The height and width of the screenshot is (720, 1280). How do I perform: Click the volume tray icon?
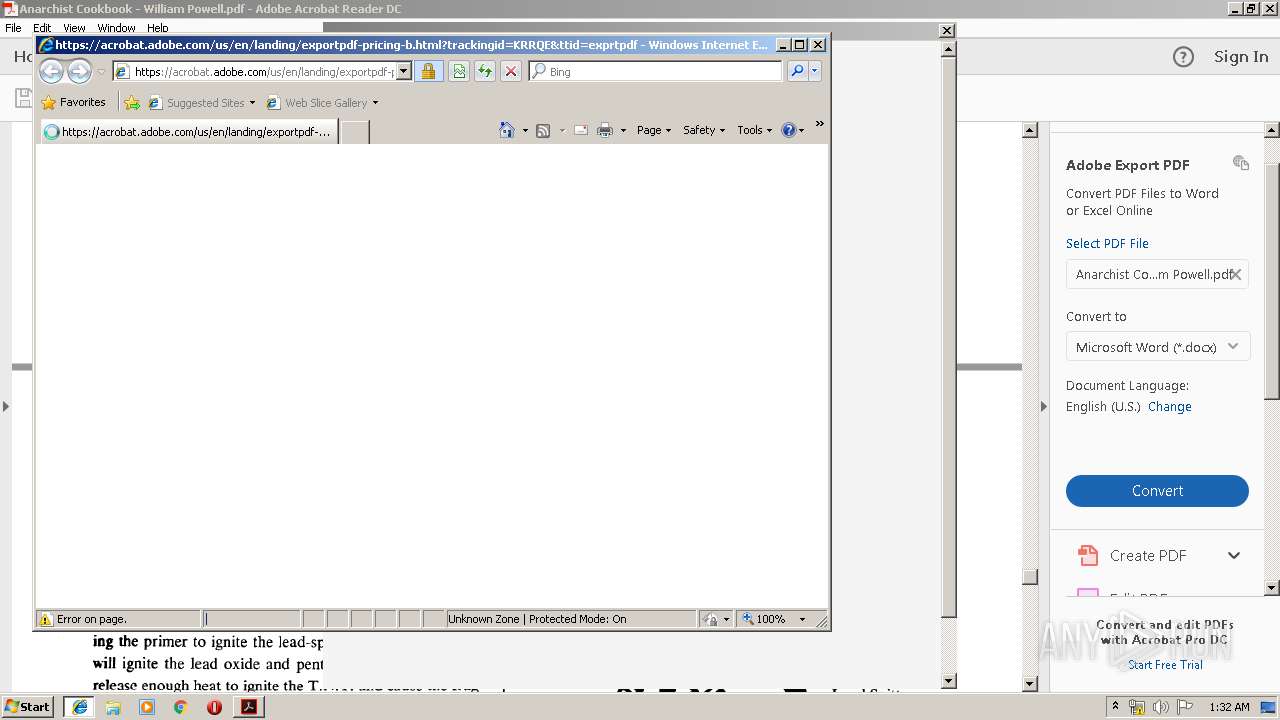click(x=1160, y=707)
